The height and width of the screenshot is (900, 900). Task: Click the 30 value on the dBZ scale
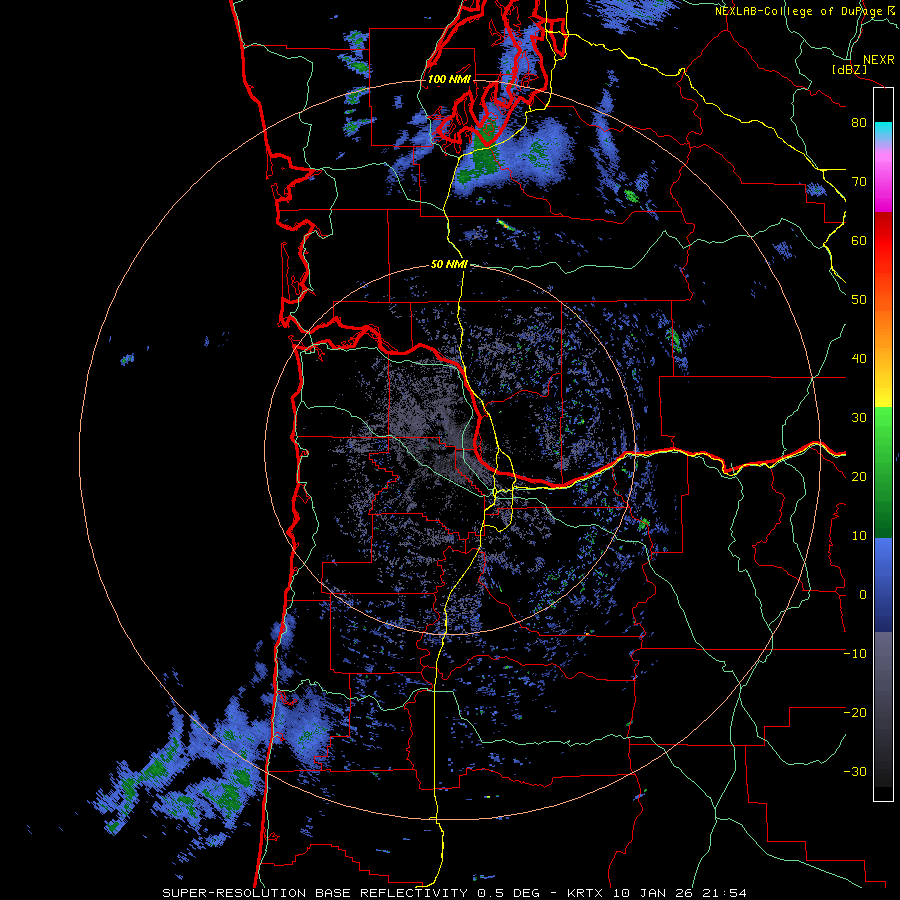tap(859, 418)
